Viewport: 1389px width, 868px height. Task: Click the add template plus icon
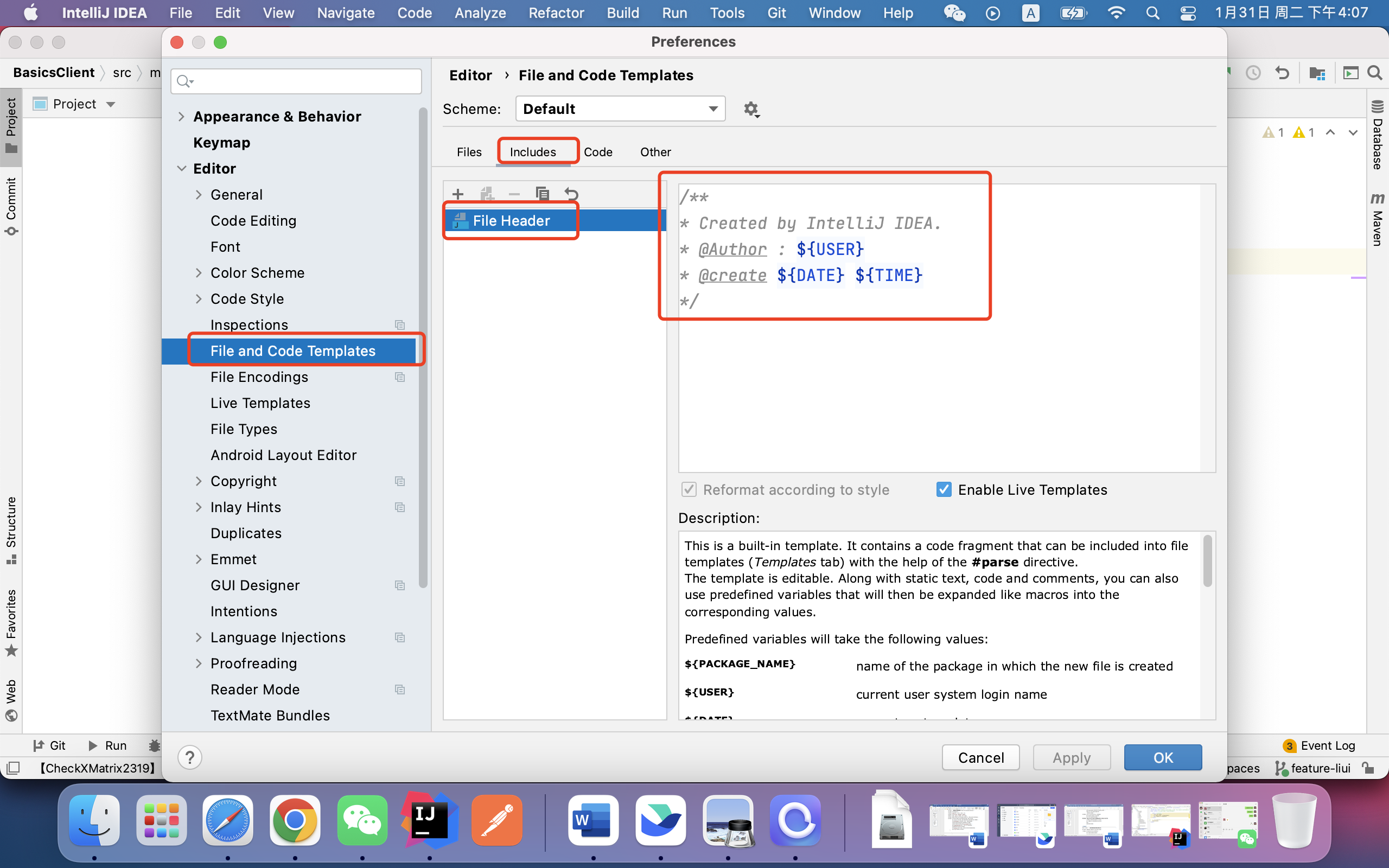click(x=457, y=194)
